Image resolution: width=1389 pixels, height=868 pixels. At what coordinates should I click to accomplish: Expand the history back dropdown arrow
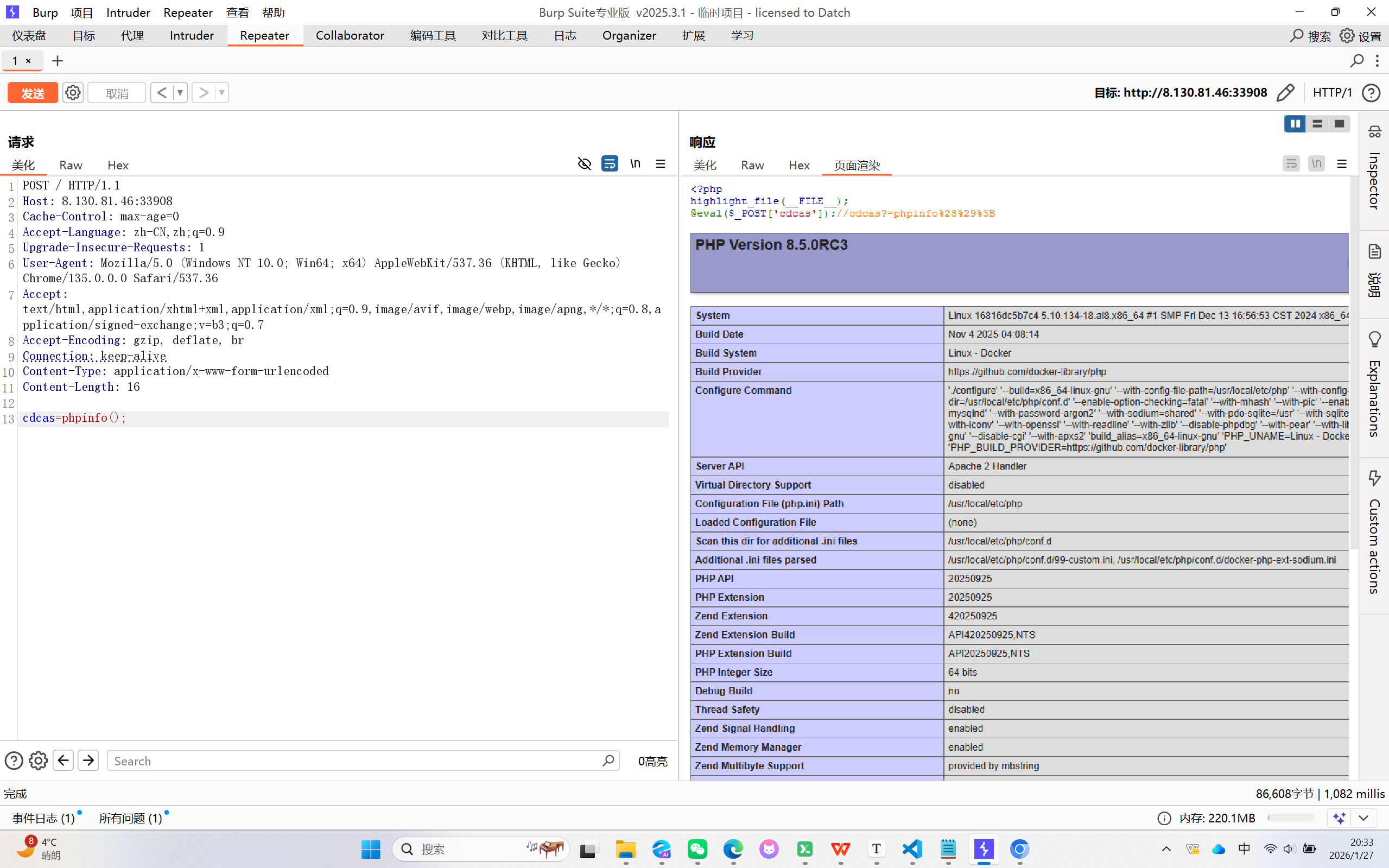(180, 92)
